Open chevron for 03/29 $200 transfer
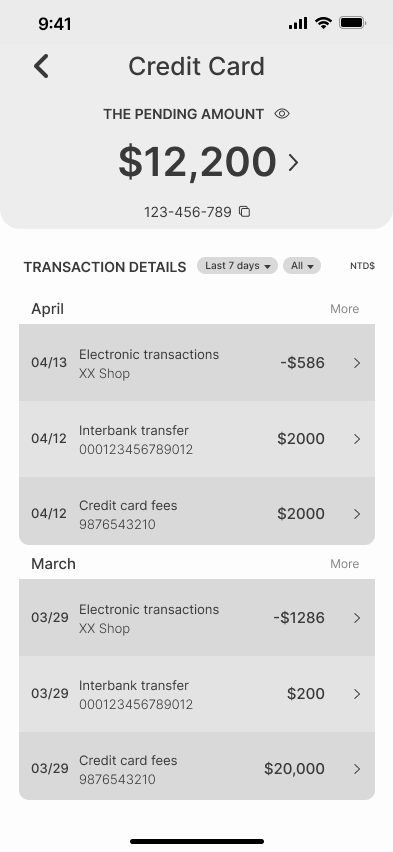 [x=357, y=694]
